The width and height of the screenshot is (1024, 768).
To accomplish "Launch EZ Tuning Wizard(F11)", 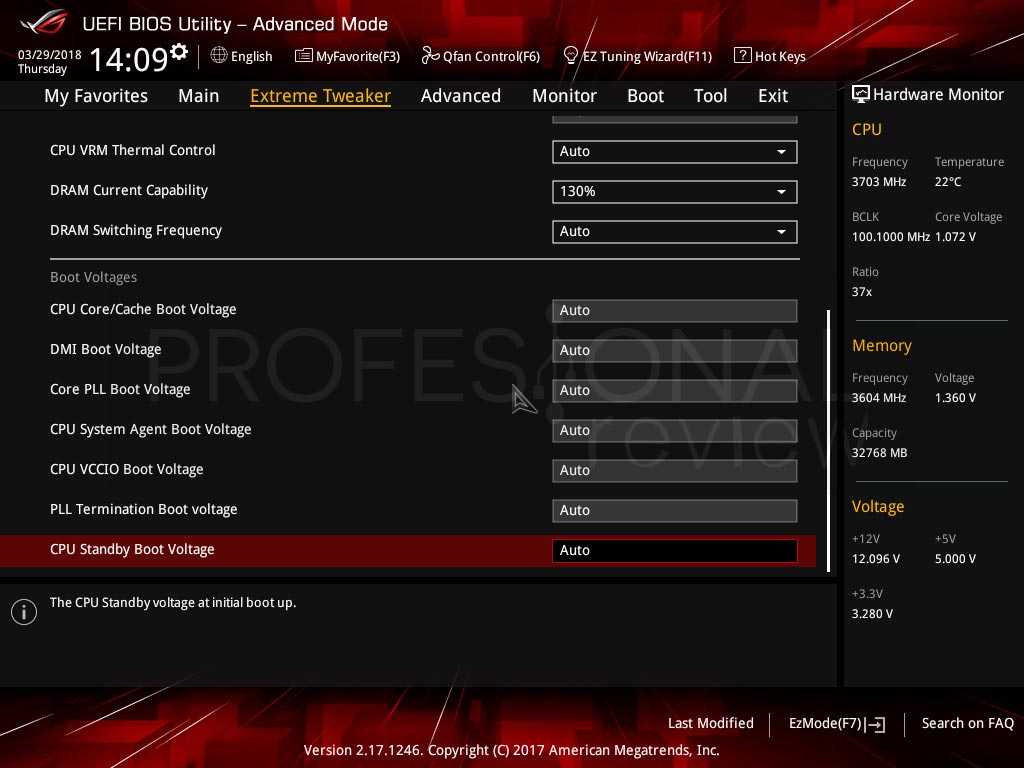I will pos(647,56).
